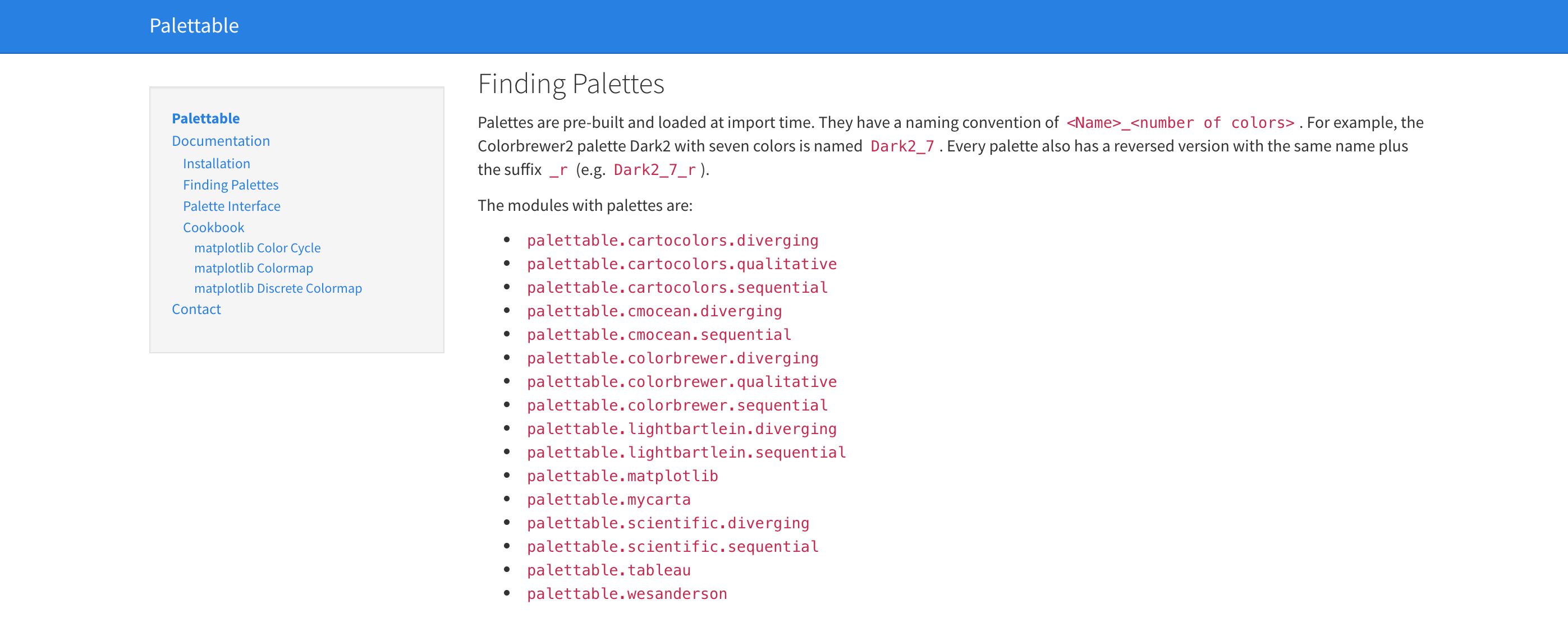The image size is (1568, 618).
Task: Open the Palettable home link in sidebar
Action: [x=207, y=119]
